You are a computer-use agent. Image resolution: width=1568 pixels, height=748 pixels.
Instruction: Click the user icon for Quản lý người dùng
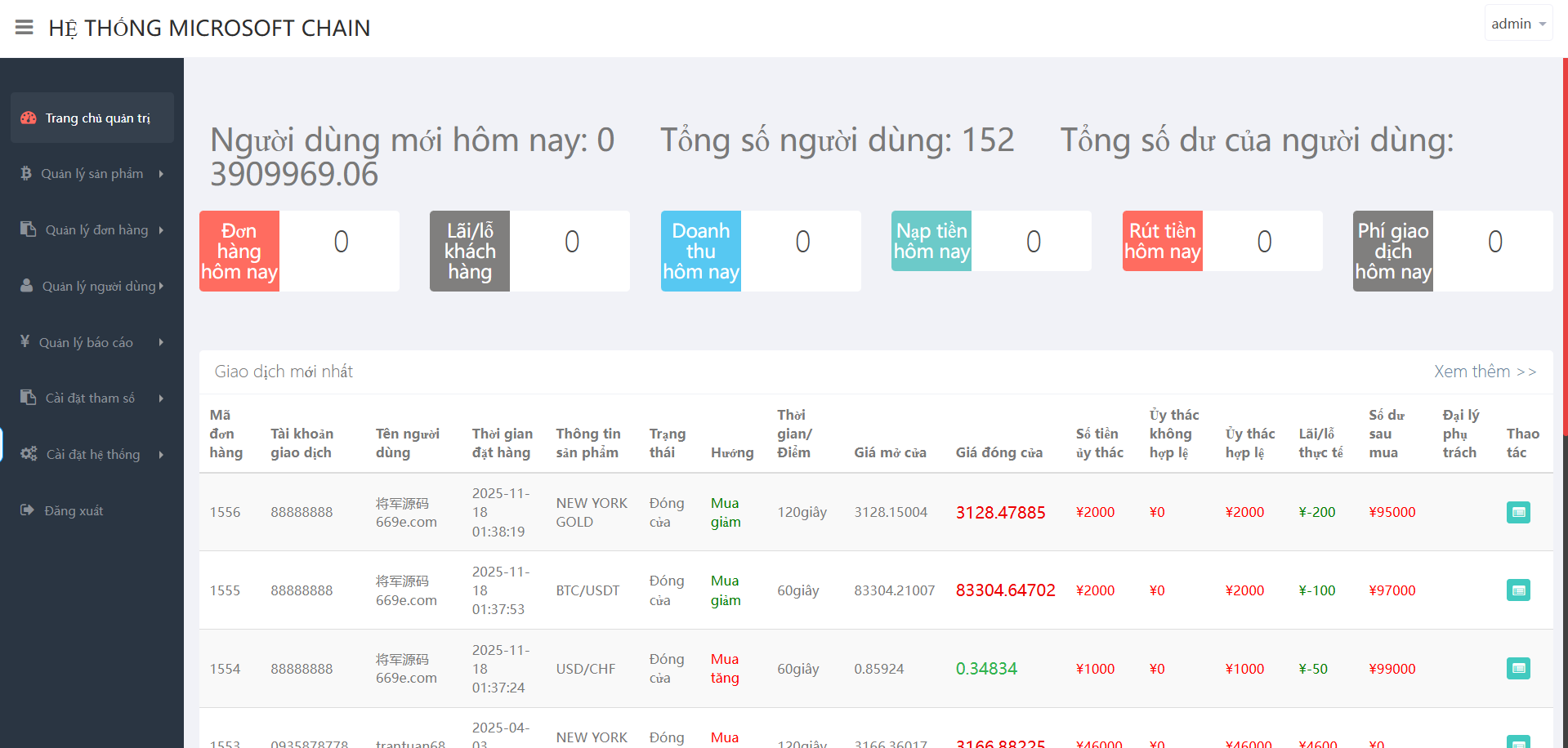coord(27,286)
